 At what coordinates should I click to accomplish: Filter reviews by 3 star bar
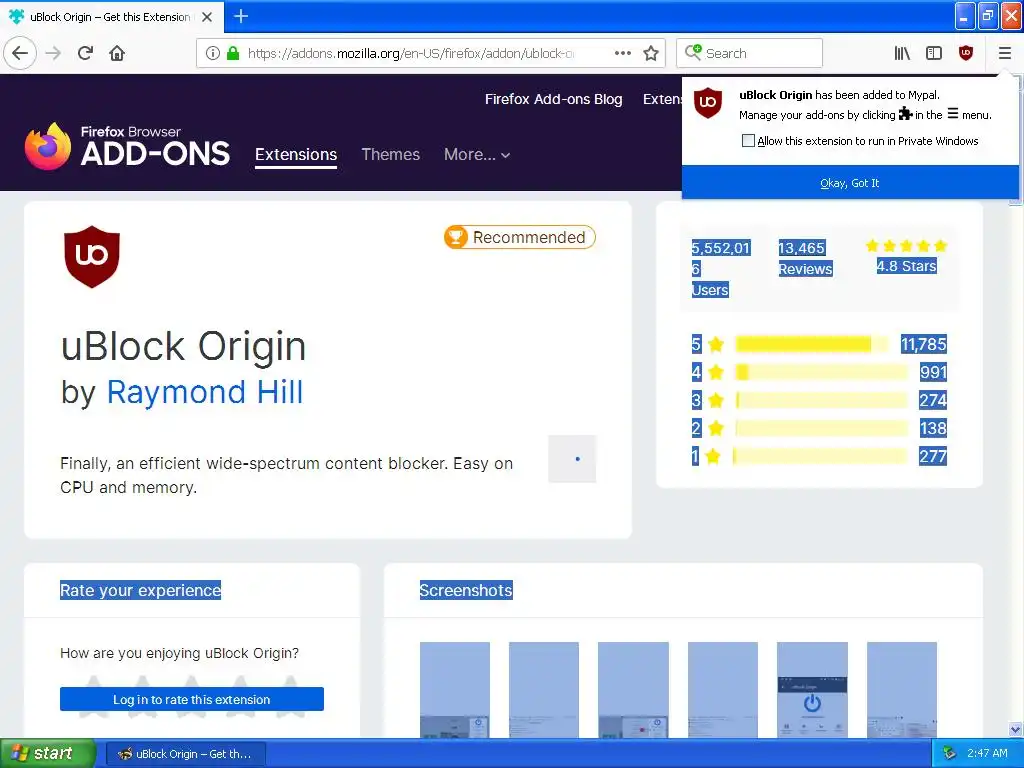(822, 400)
